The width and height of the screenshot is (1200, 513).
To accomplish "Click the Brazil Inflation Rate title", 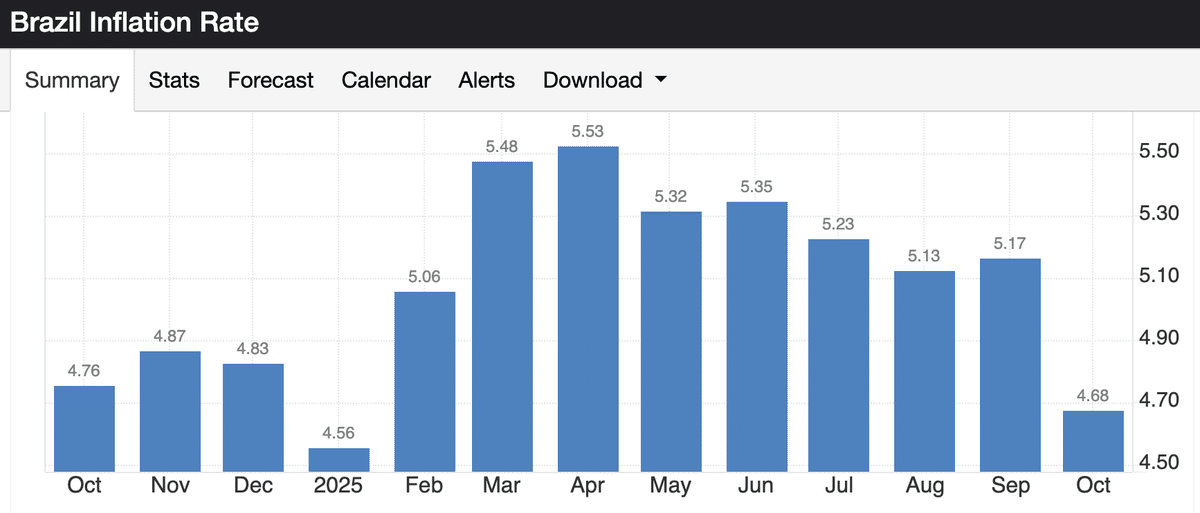I will point(134,23).
